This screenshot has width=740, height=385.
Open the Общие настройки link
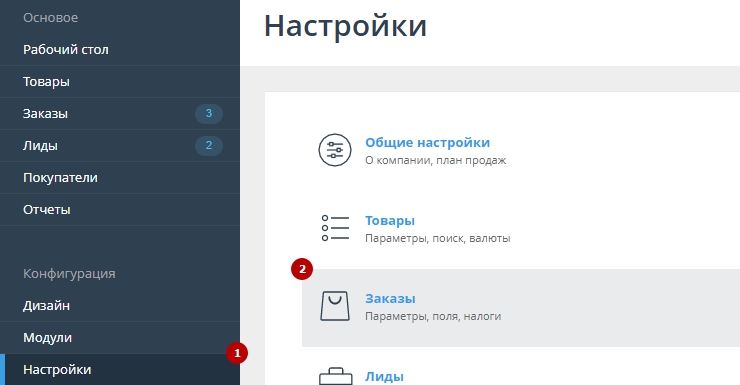click(428, 142)
